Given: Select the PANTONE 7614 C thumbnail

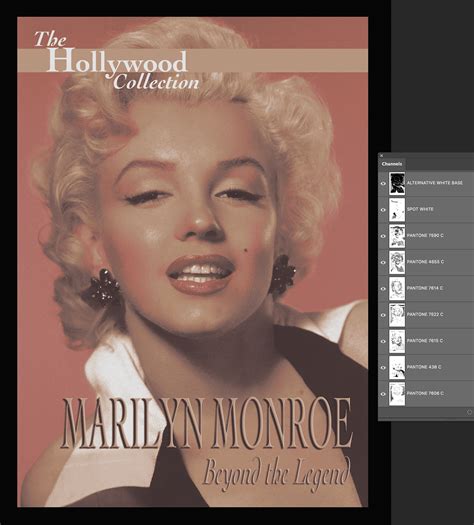Looking at the screenshot, I should (x=397, y=289).
